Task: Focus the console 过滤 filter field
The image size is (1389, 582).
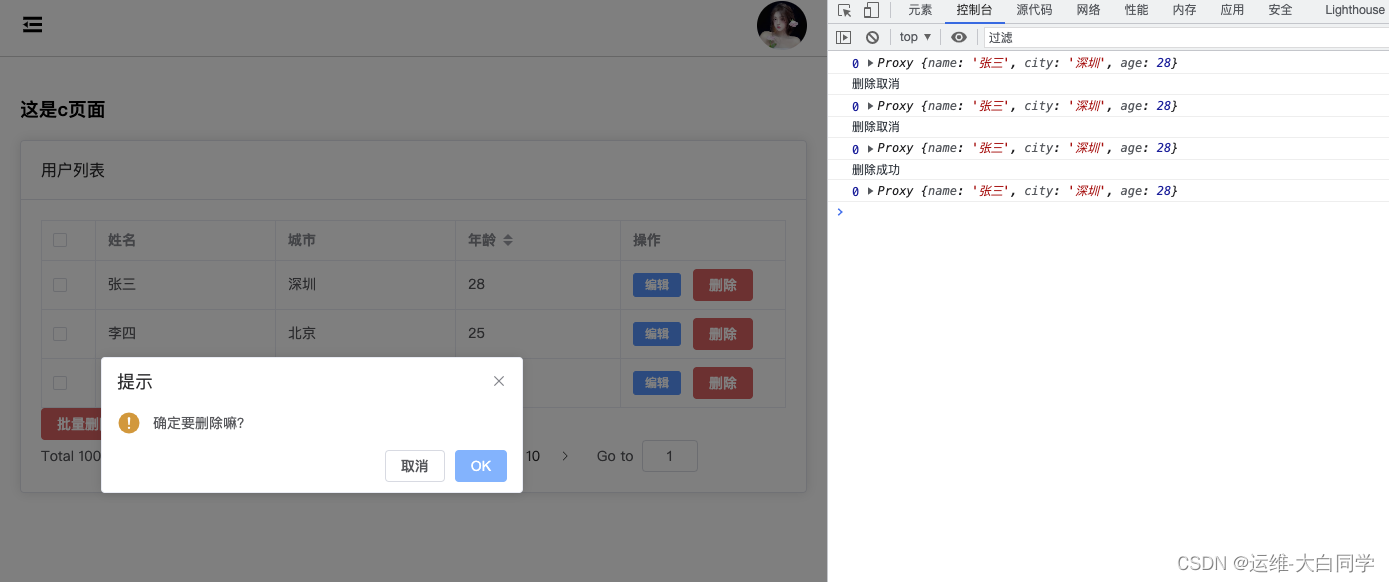Action: tap(1186, 37)
